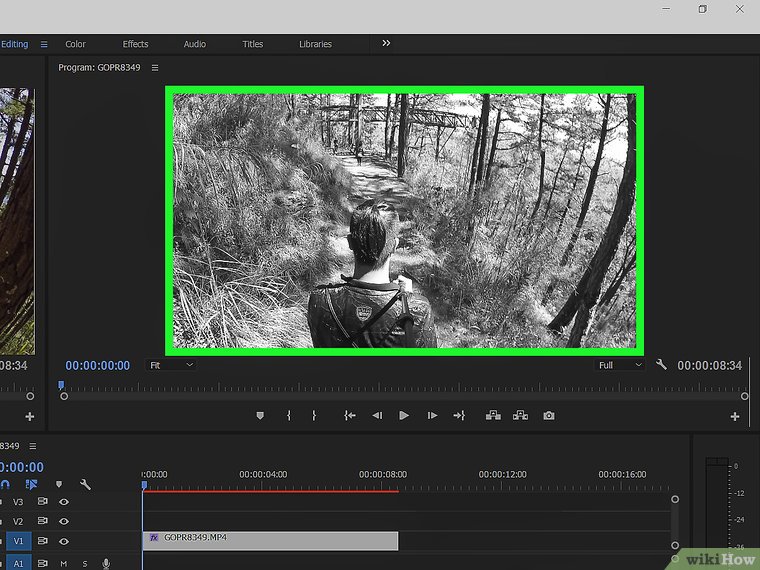
Task: Click the Lift button icon
Action: coord(493,415)
